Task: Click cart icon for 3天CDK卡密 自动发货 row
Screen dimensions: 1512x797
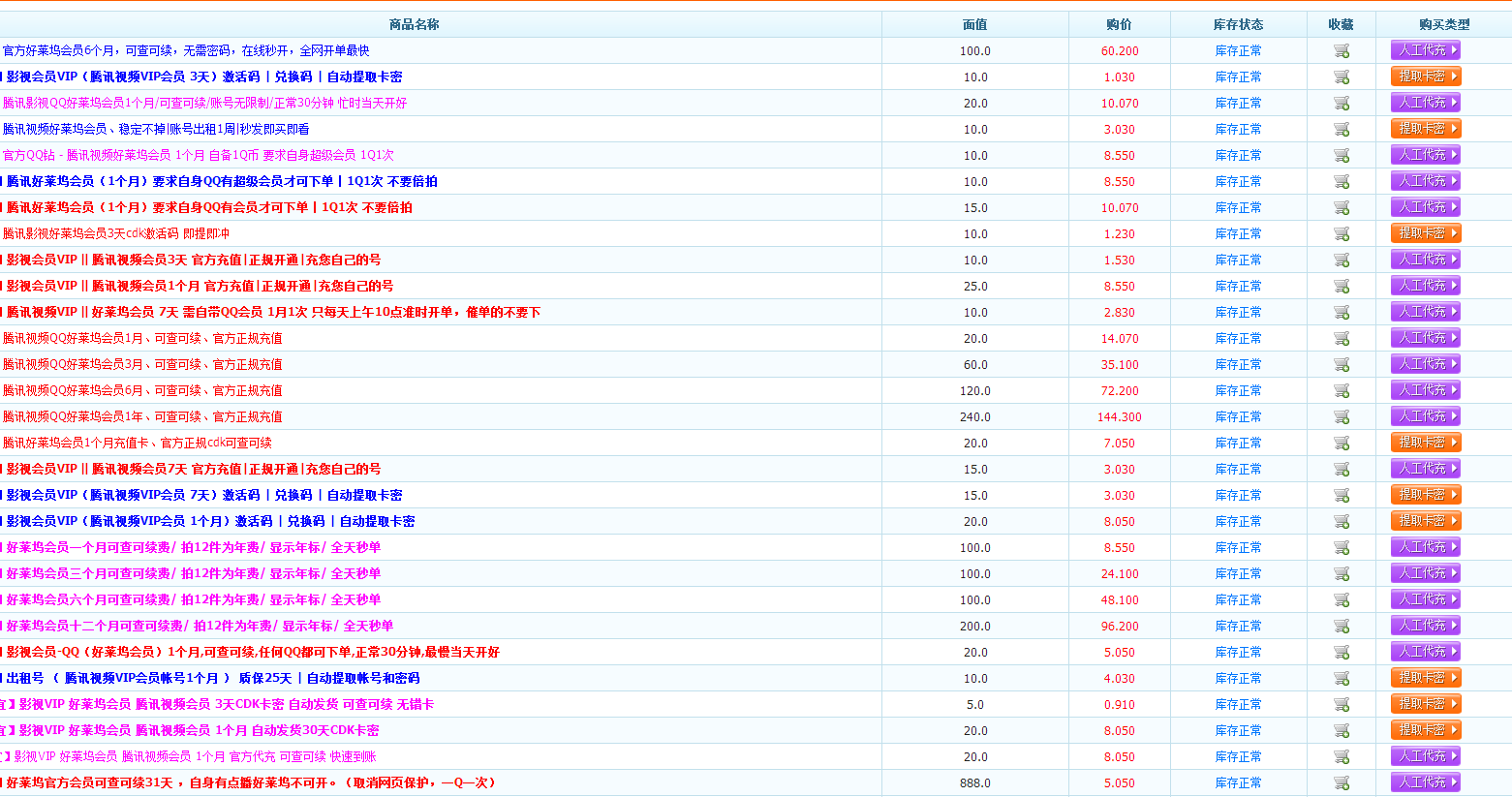Action: [1342, 704]
